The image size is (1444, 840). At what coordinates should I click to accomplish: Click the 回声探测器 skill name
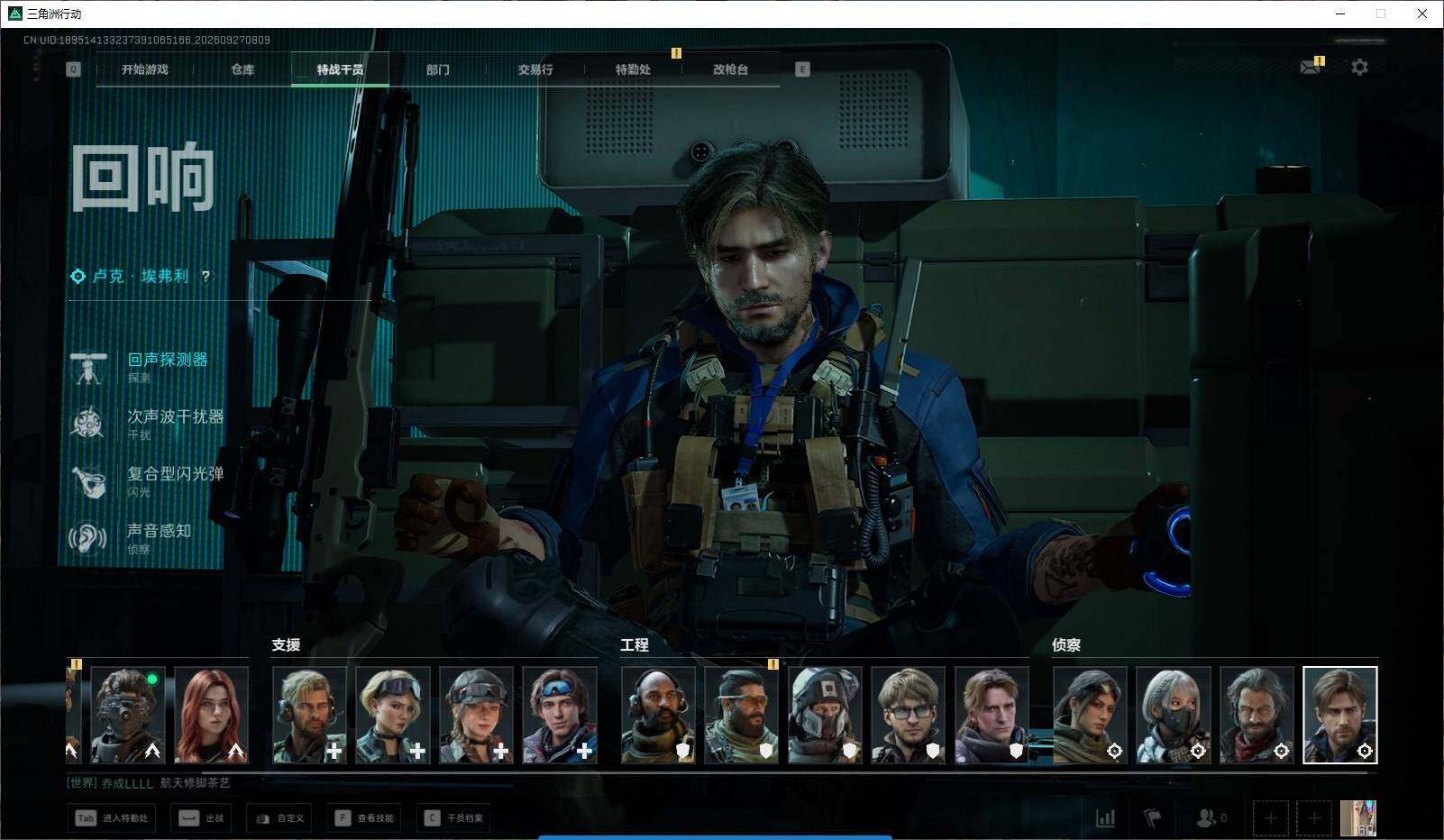(x=168, y=360)
